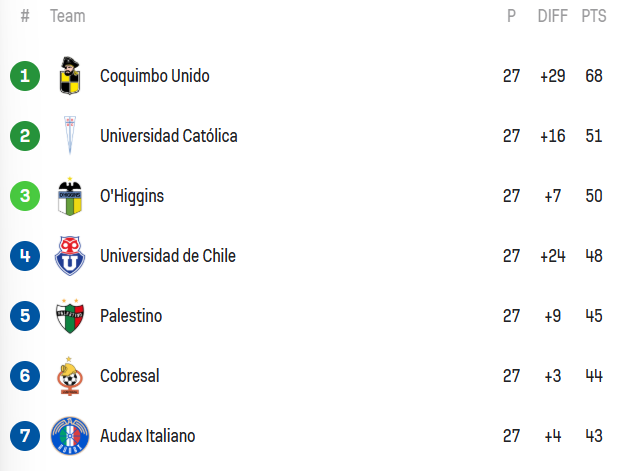Image resolution: width=618 pixels, height=471 pixels.
Task: Click the blue position 4 badge
Action: pos(25,256)
